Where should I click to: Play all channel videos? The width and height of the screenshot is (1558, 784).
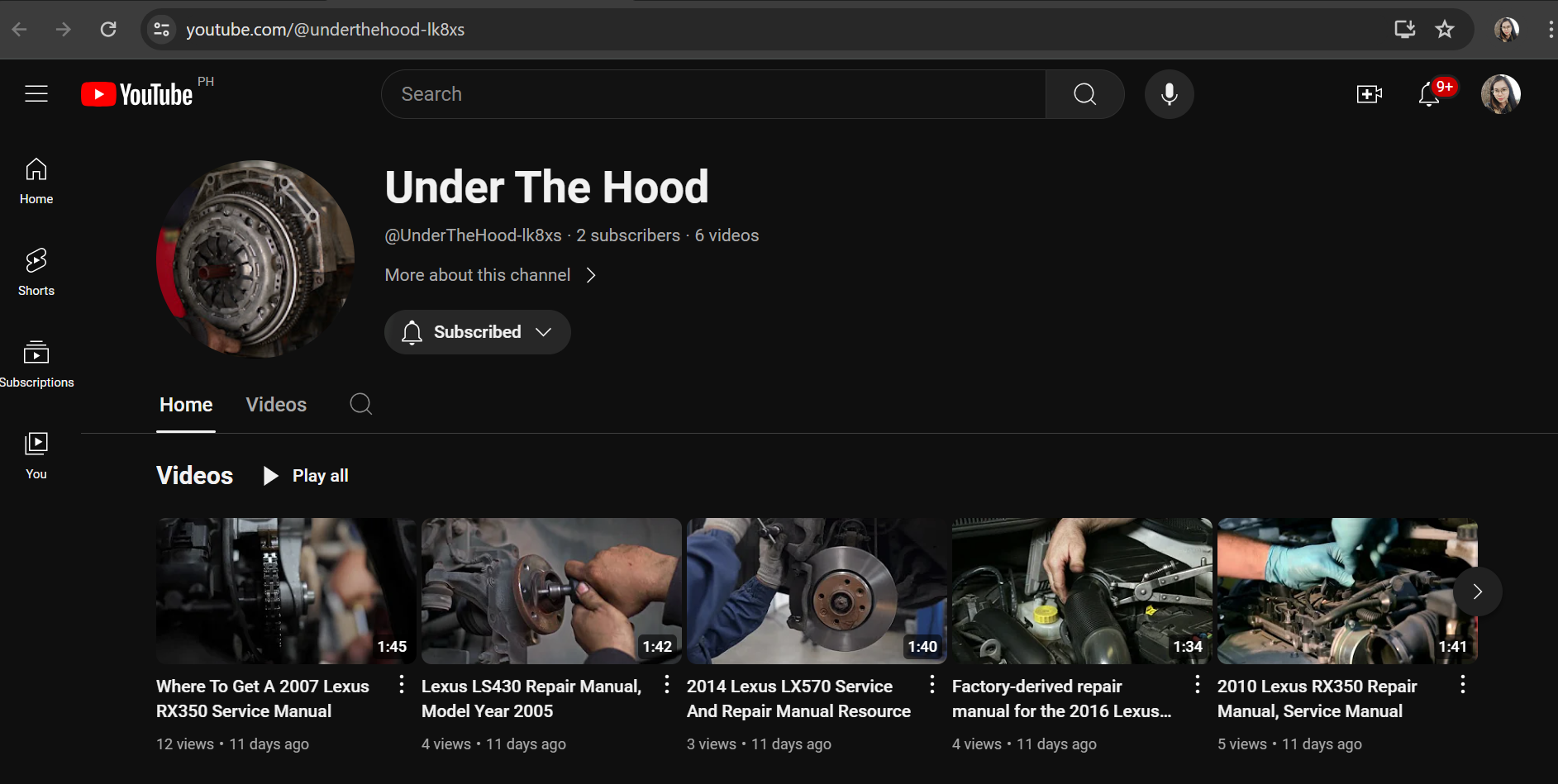[x=306, y=476]
